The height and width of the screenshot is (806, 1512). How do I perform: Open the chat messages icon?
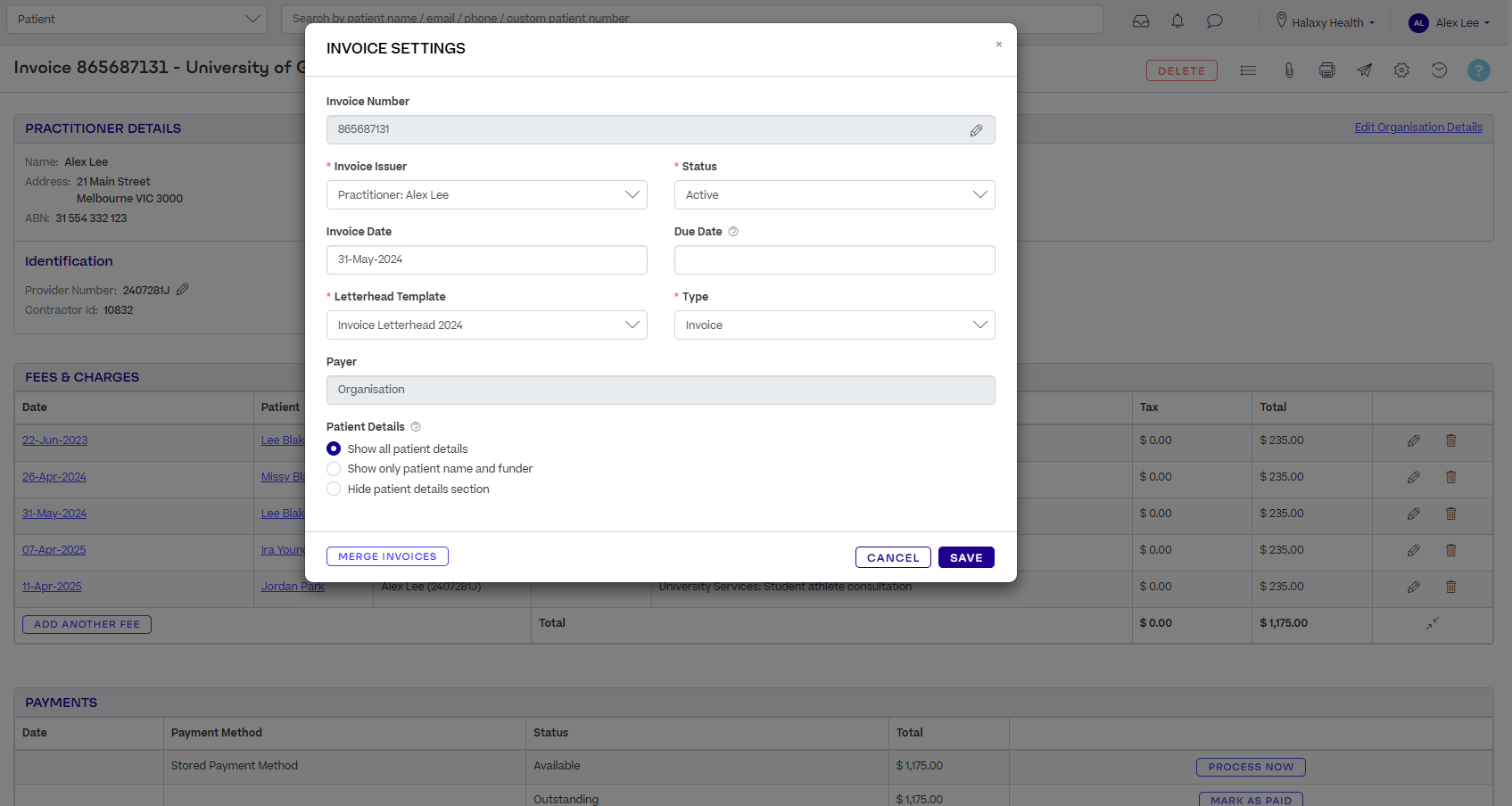(x=1214, y=21)
